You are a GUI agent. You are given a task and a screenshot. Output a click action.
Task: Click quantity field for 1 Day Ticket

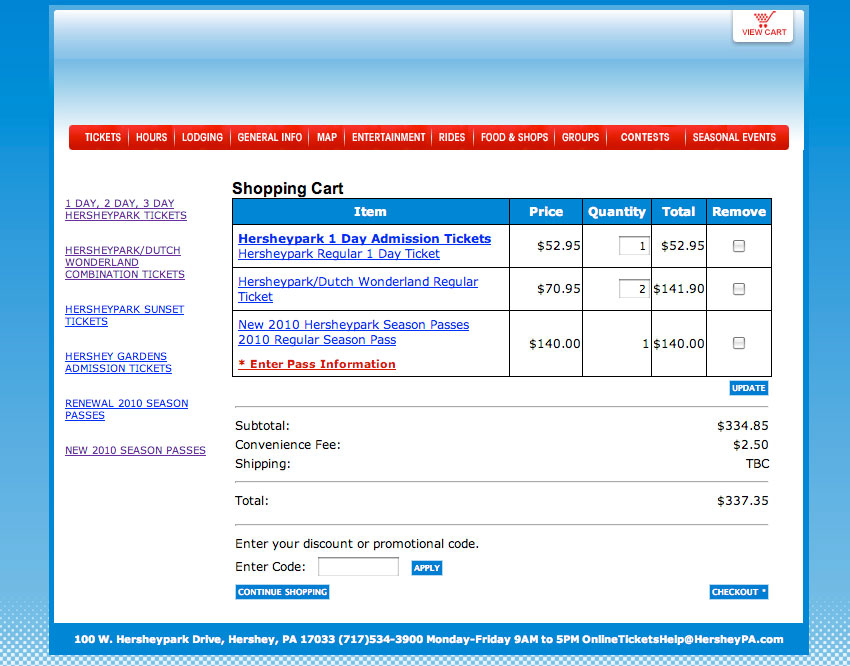[x=634, y=246]
